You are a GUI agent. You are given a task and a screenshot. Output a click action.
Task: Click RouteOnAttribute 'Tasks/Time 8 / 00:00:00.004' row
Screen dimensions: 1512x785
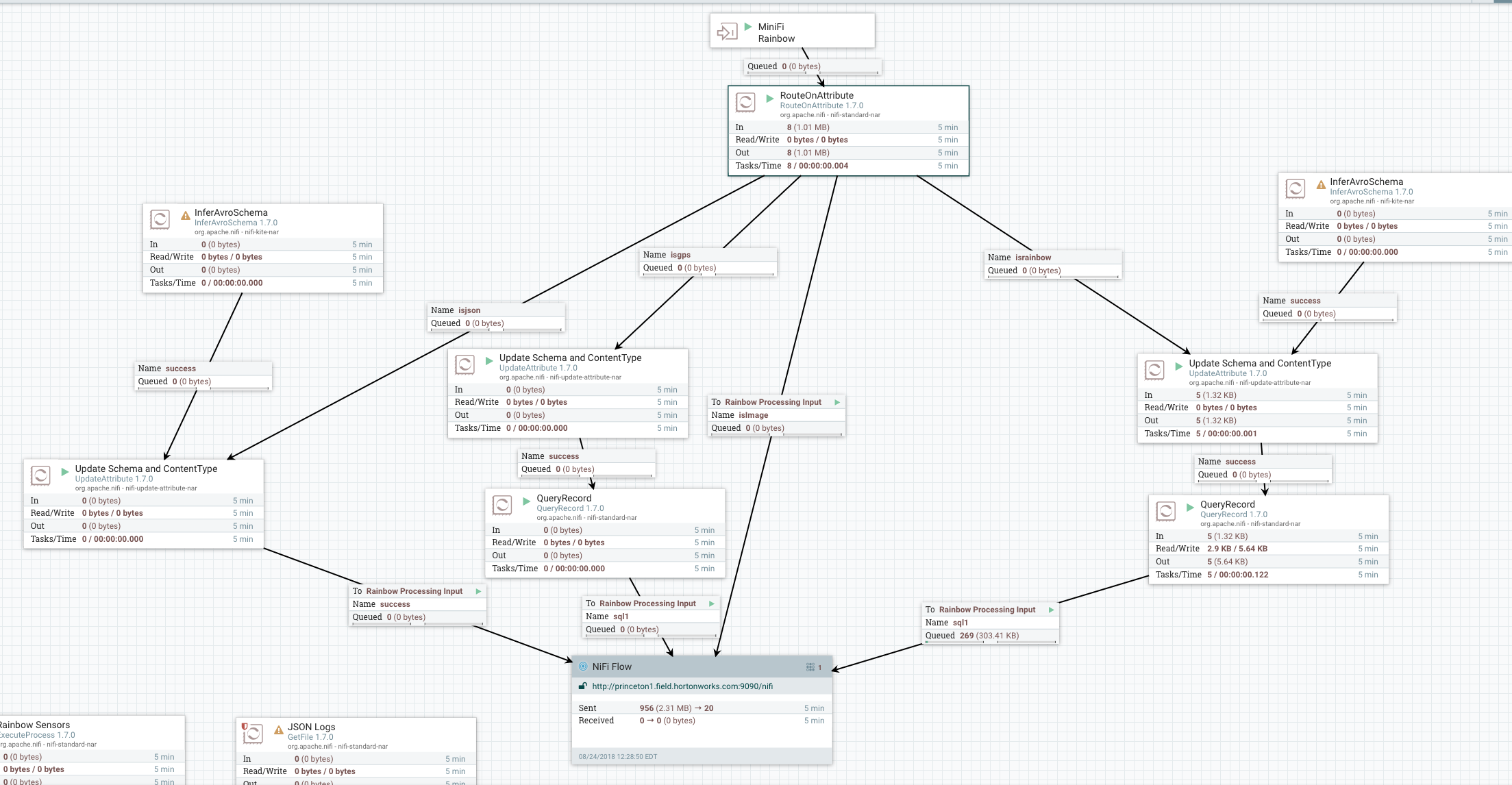tap(848, 166)
